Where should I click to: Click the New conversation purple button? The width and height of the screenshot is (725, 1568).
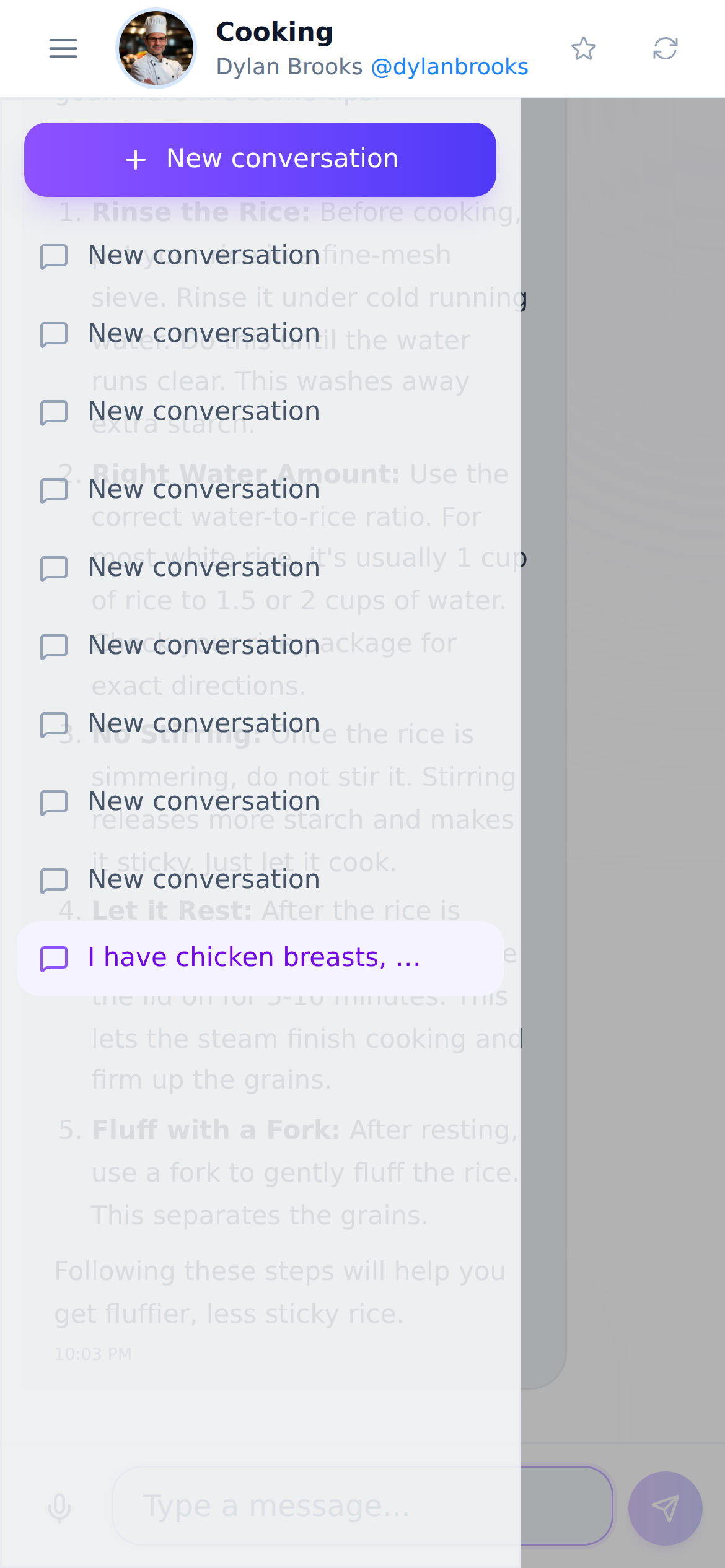coord(260,160)
